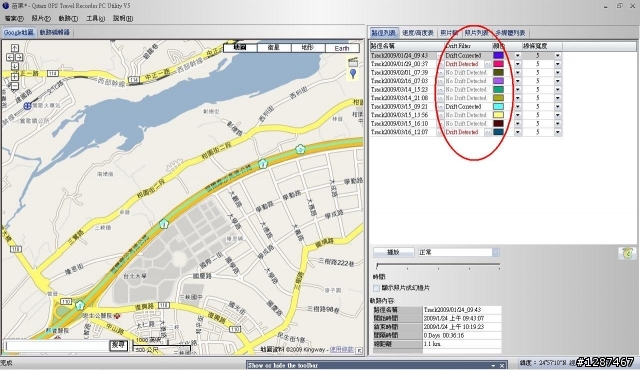Screen dimensions: 640x370
Task: Open color dropdown for Track2009/01/24_09:43
Action: 518,55
